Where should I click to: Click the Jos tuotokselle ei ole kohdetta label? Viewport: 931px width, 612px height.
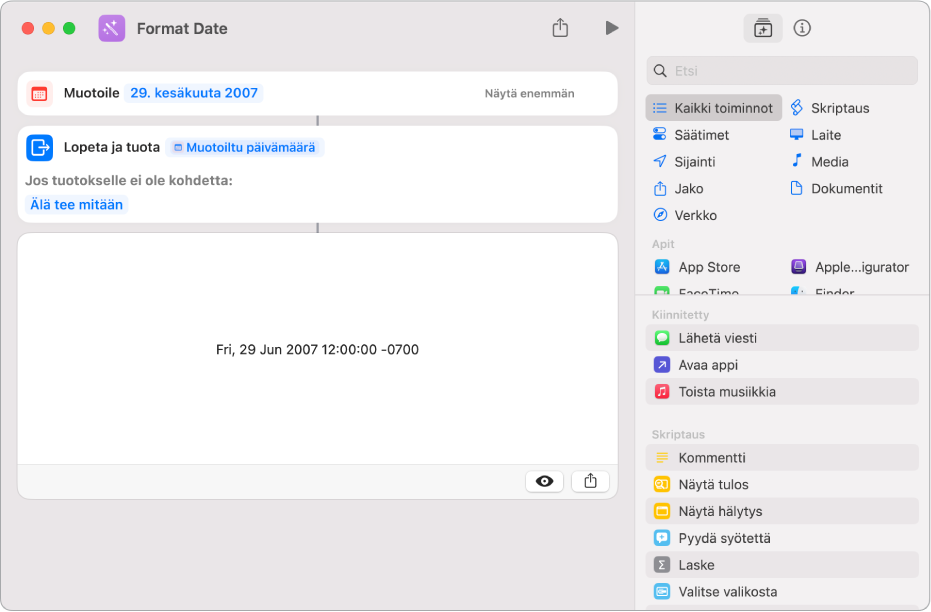129,180
